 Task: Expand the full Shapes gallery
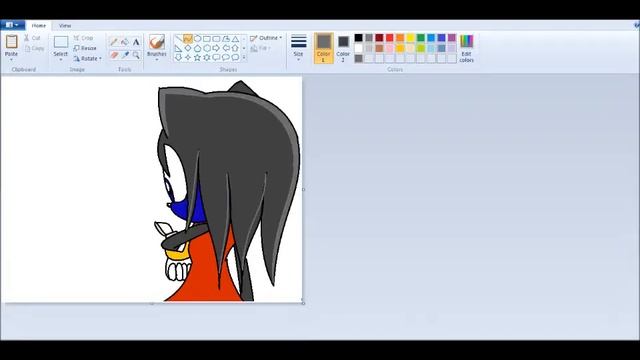[x=244, y=58]
